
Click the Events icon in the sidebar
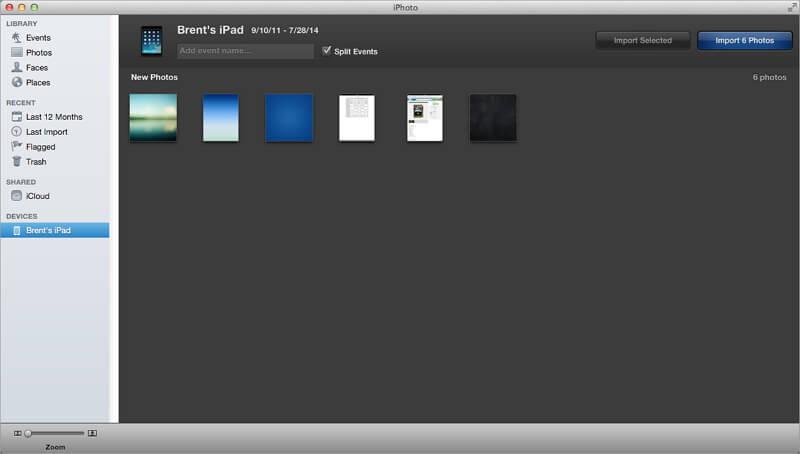17,38
